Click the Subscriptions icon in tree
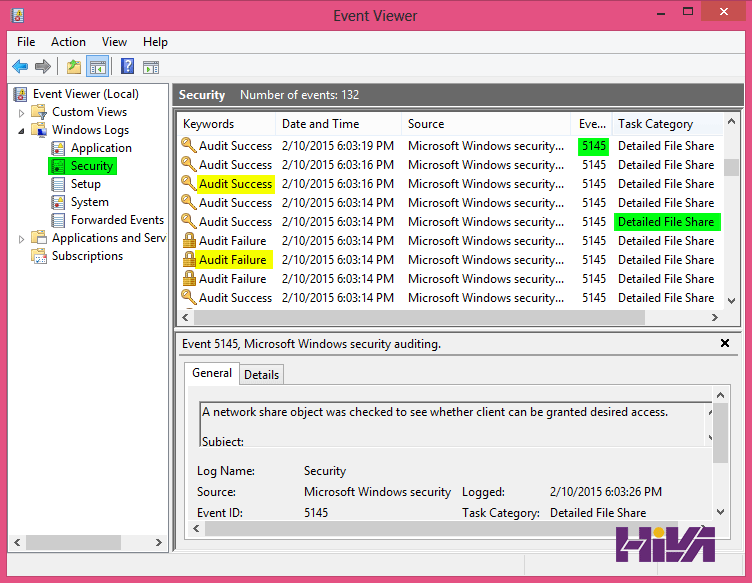Viewport: 752px width, 583px height. coord(38,256)
